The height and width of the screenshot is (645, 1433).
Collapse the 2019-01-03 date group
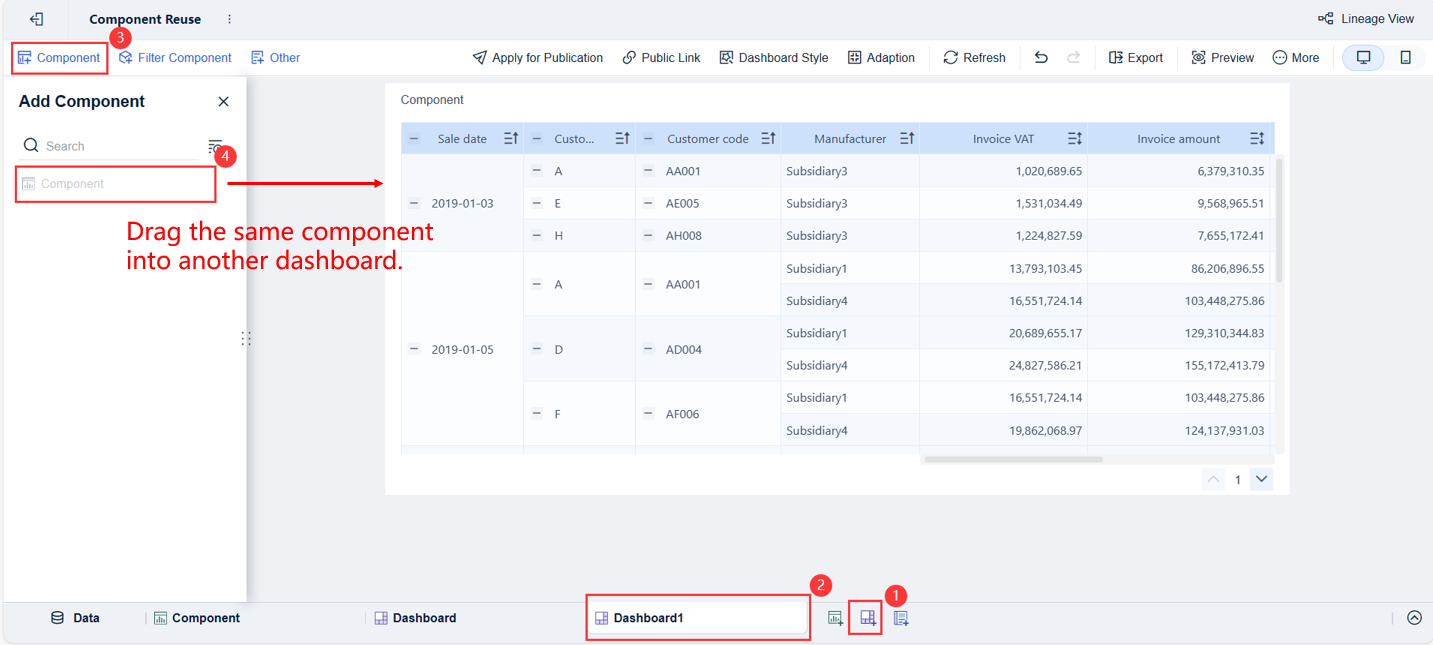414,203
